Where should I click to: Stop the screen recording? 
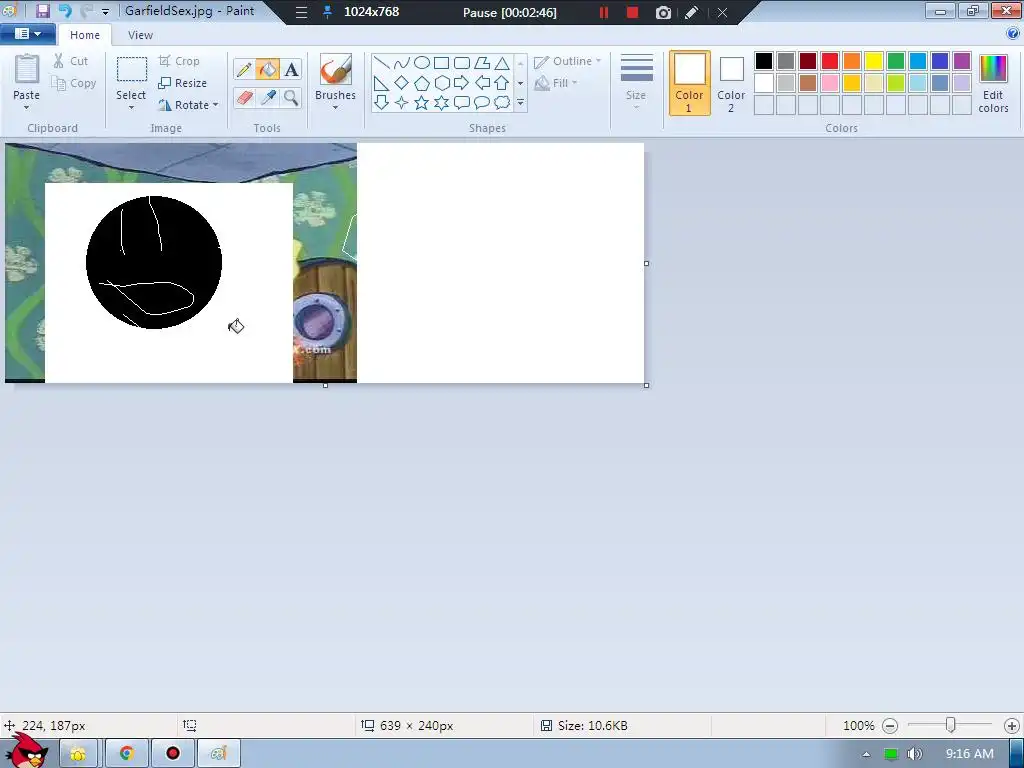pyautogui.click(x=632, y=12)
